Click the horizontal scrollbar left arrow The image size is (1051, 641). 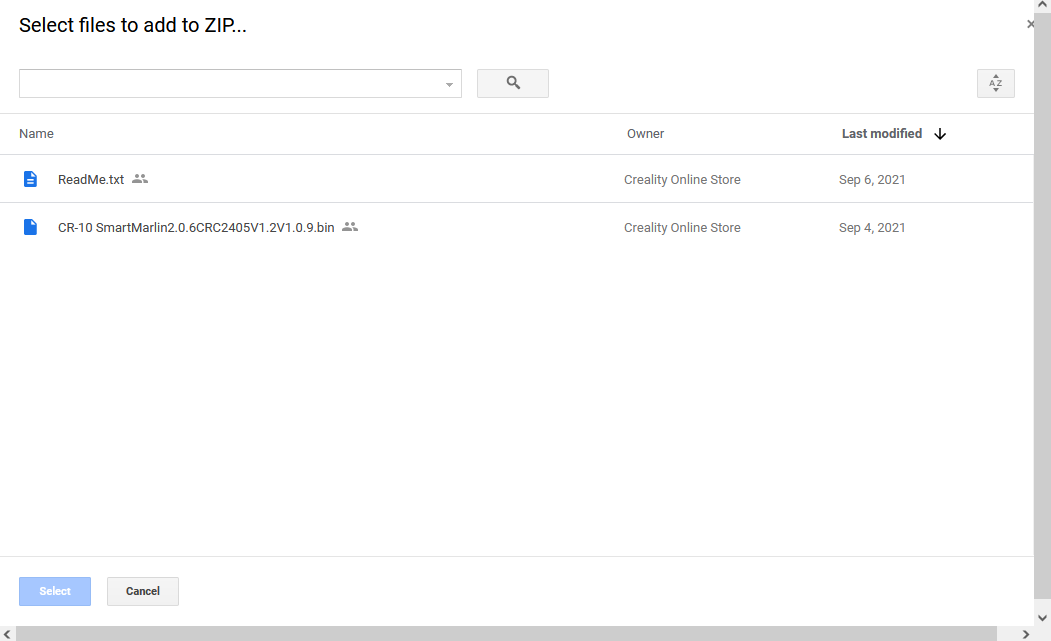point(7,634)
